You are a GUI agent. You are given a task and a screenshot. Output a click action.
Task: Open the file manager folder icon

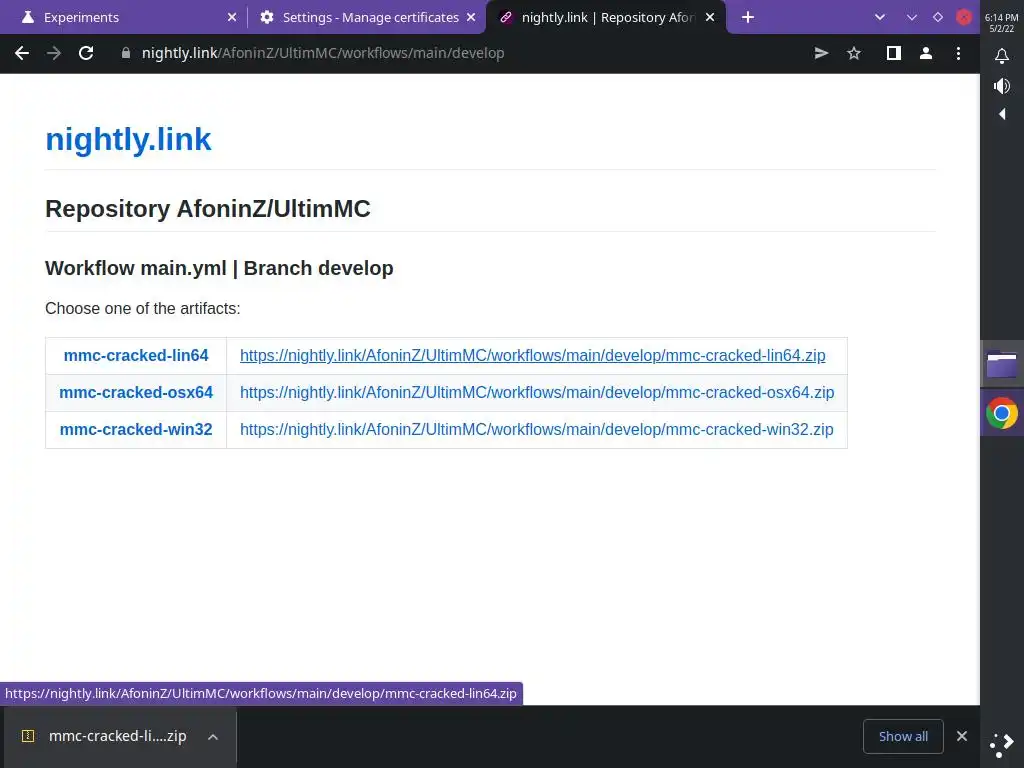tap(1002, 364)
